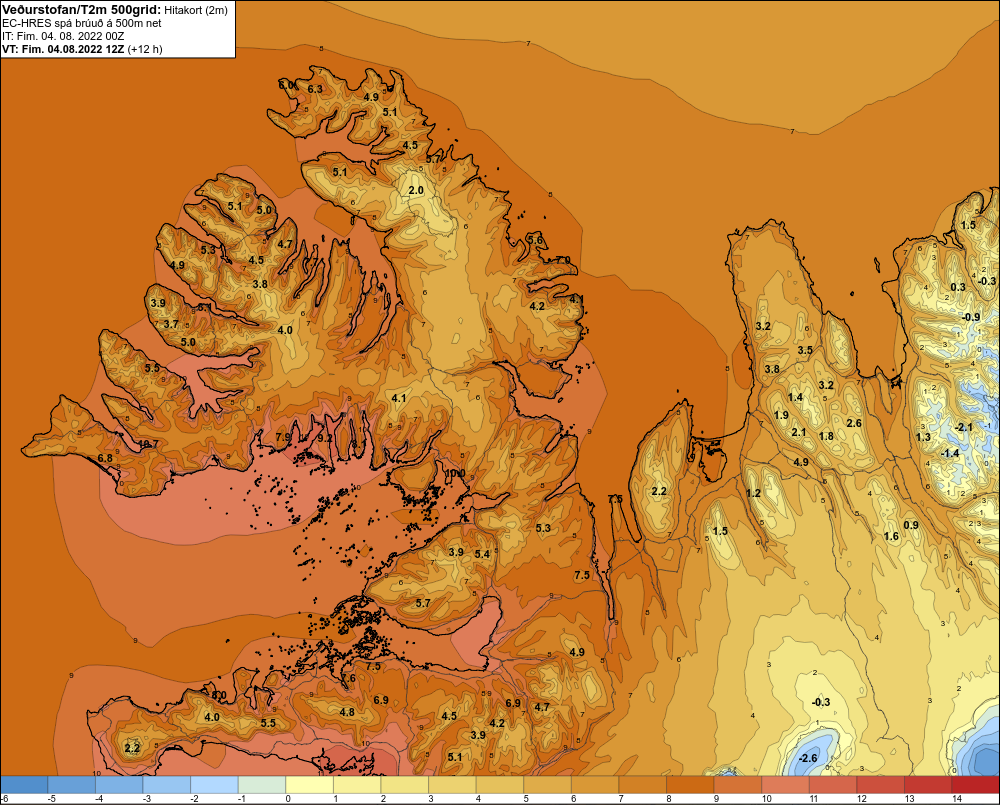This screenshot has height=805, width=1000.
Task: Select the legend swatch between -3 and -2
Action: 167,785
